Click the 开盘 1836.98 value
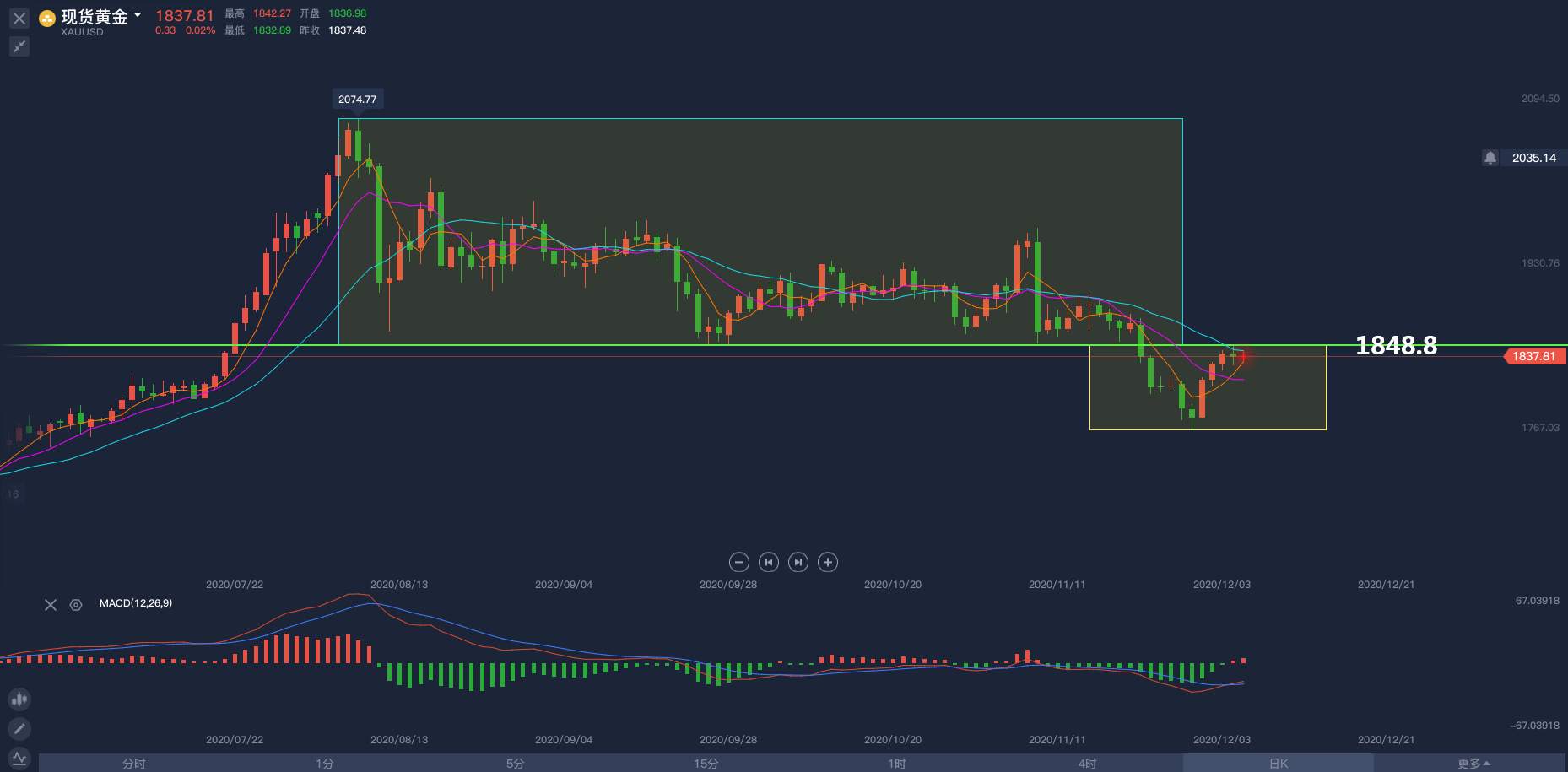The height and width of the screenshot is (772, 1568). pos(347,13)
